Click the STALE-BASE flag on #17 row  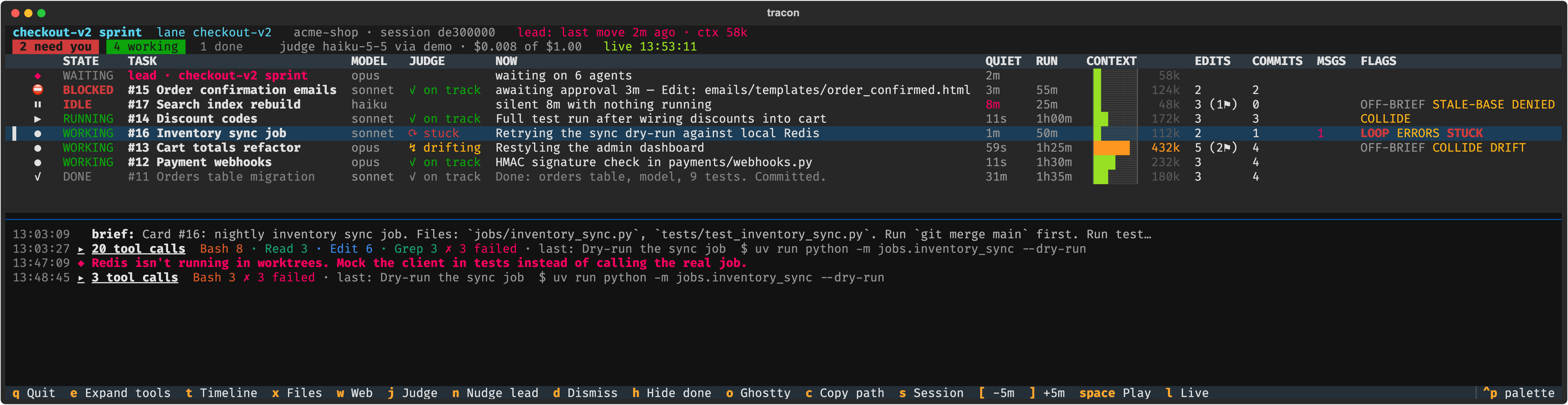click(x=1468, y=105)
